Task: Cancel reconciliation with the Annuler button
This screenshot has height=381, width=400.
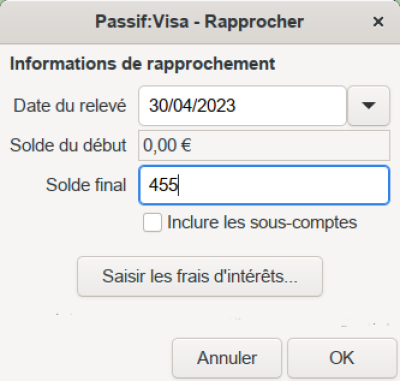Action: point(227,358)
